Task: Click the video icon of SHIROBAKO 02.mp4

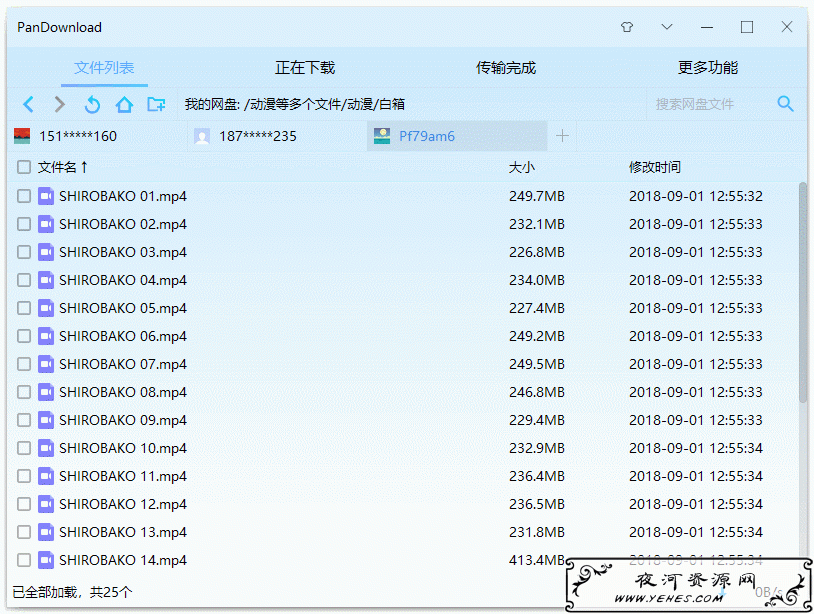Action: click(46, 224)
